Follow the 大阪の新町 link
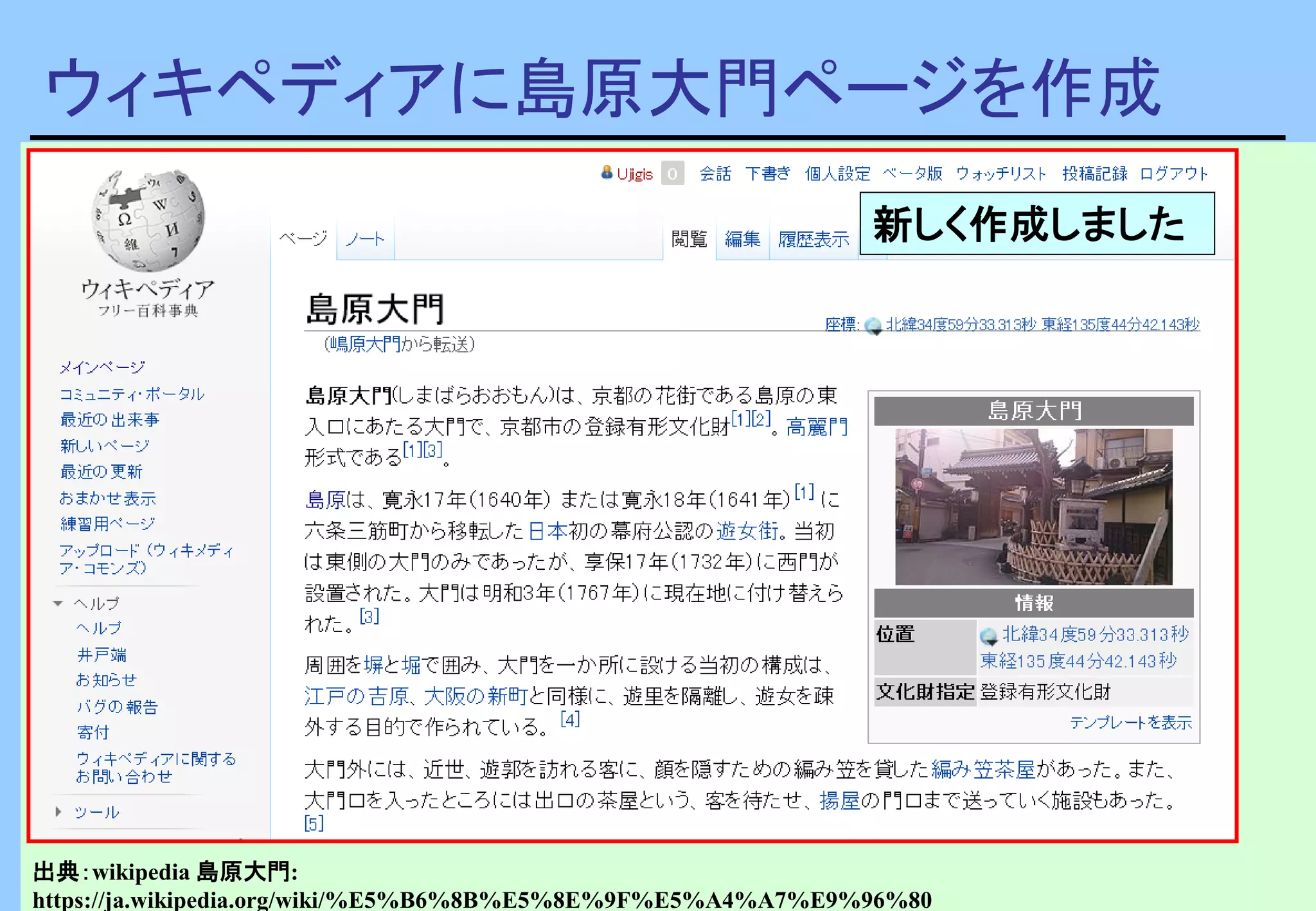This screenshot has width=1316, height=911. point(476,696)
